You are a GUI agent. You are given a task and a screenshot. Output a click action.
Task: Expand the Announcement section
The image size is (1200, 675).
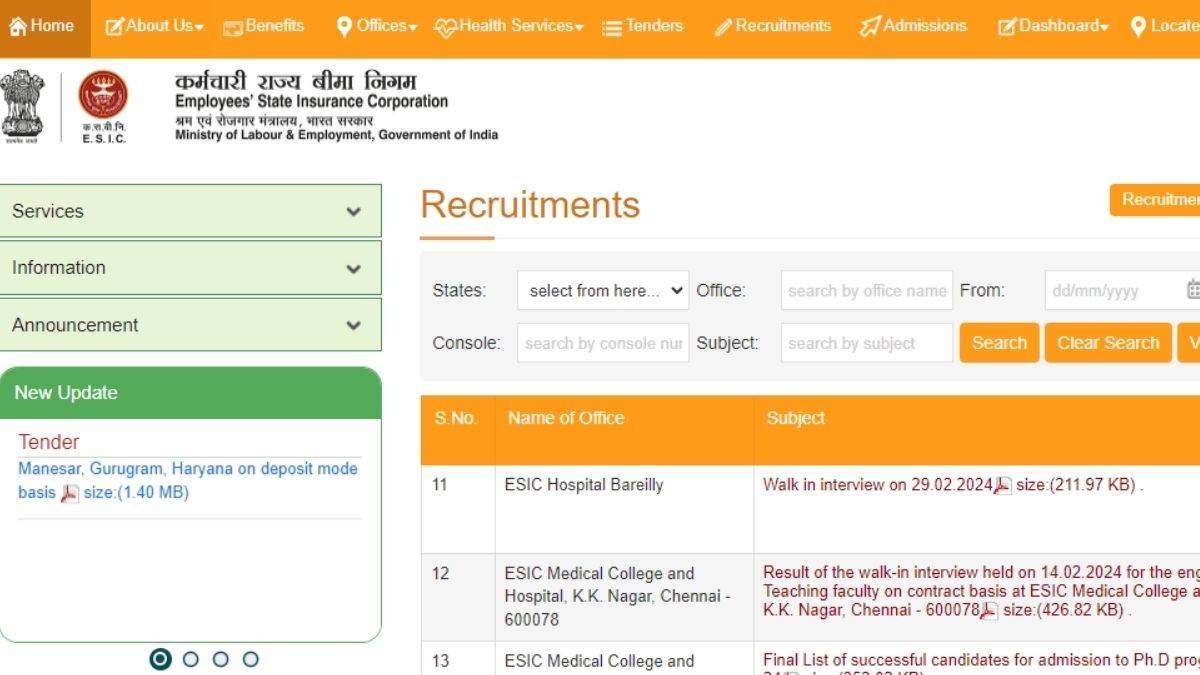pos(190,325)
